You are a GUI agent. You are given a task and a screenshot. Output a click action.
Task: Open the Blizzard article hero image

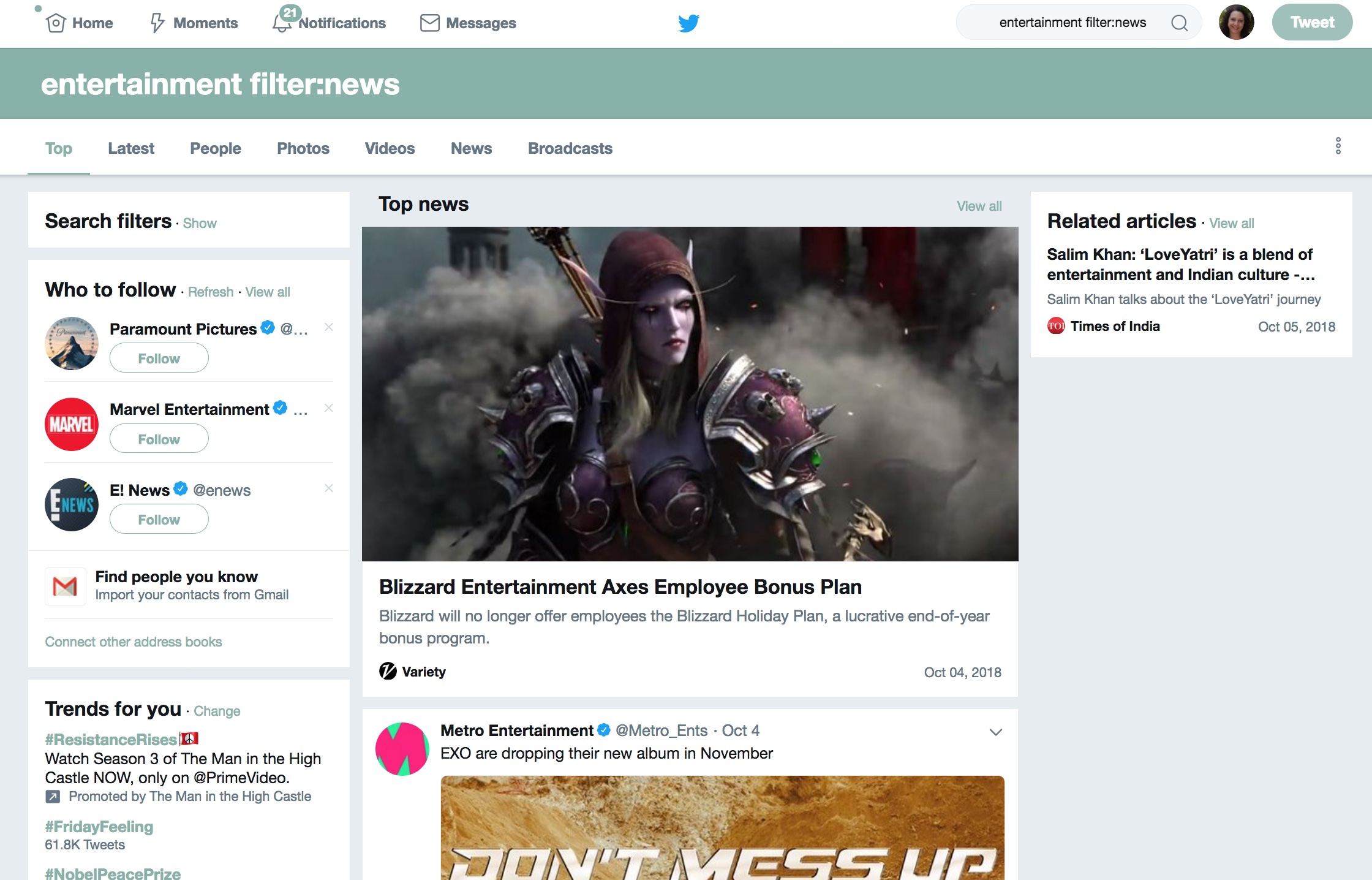690,394
